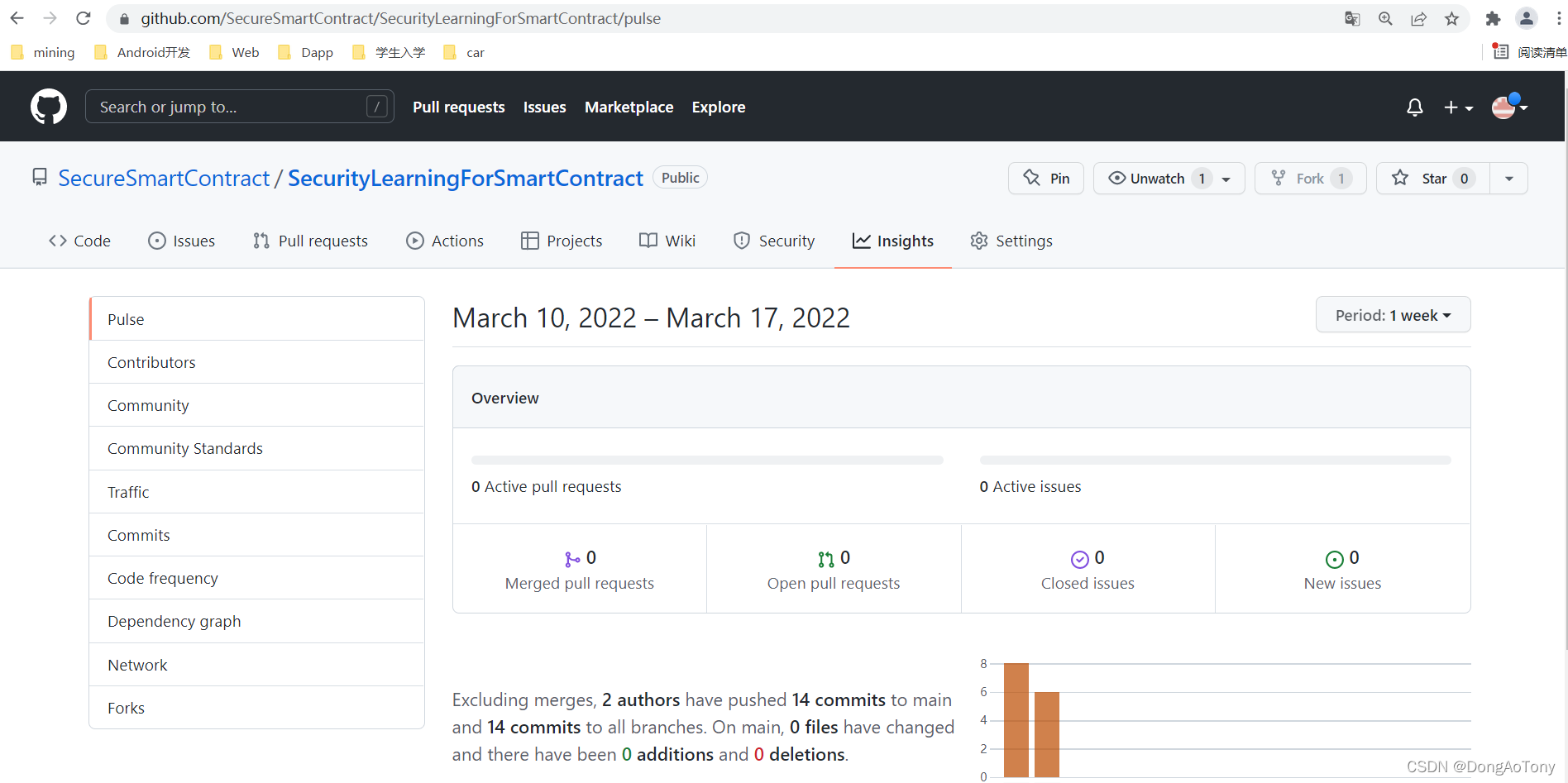Screen dimensions: 1568x783
Task: Click the active pull requests progress bar
Action: click(707, 460)
